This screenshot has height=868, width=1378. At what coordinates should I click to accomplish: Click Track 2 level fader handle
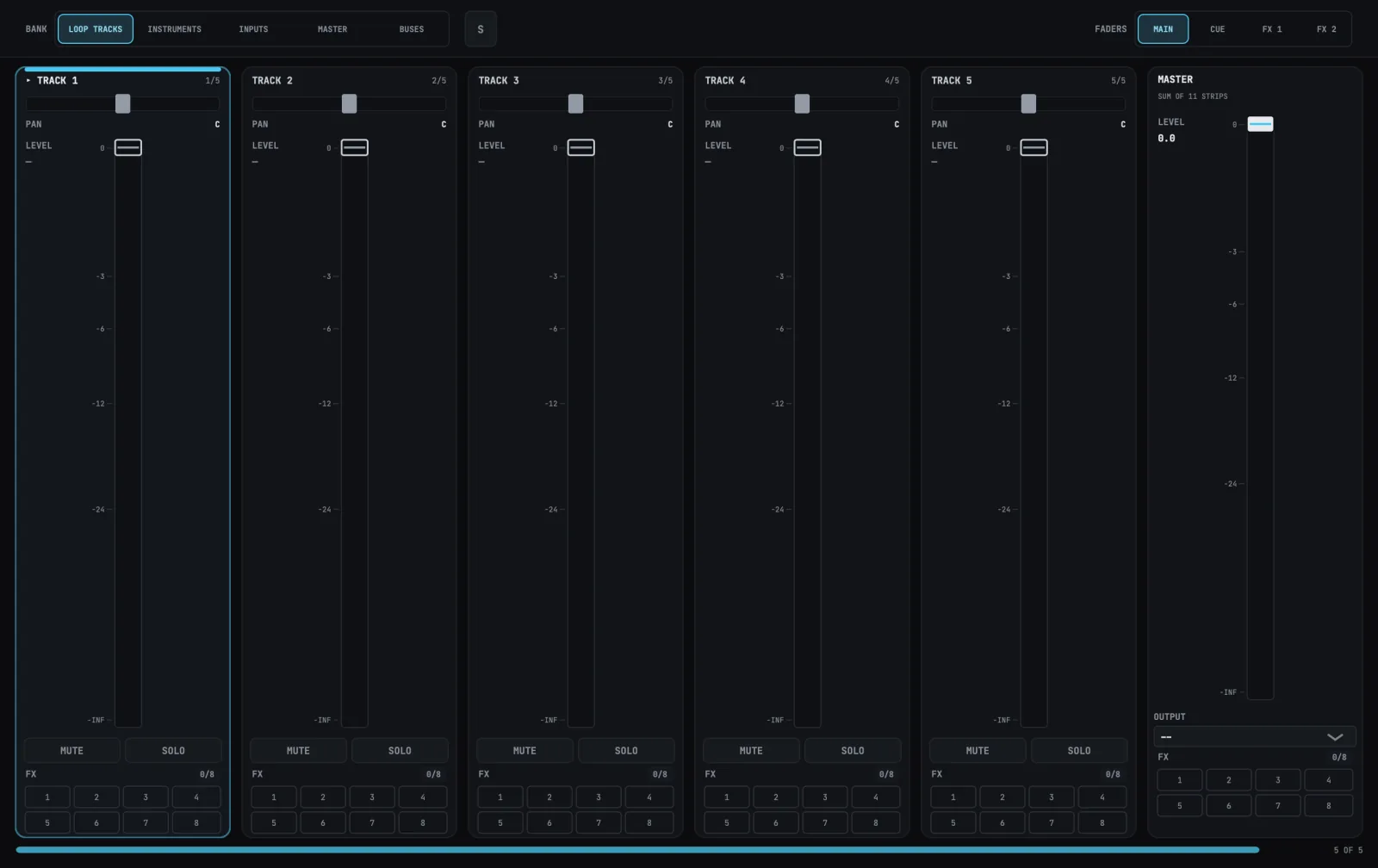pyautogui.click(x=355, y=148)
